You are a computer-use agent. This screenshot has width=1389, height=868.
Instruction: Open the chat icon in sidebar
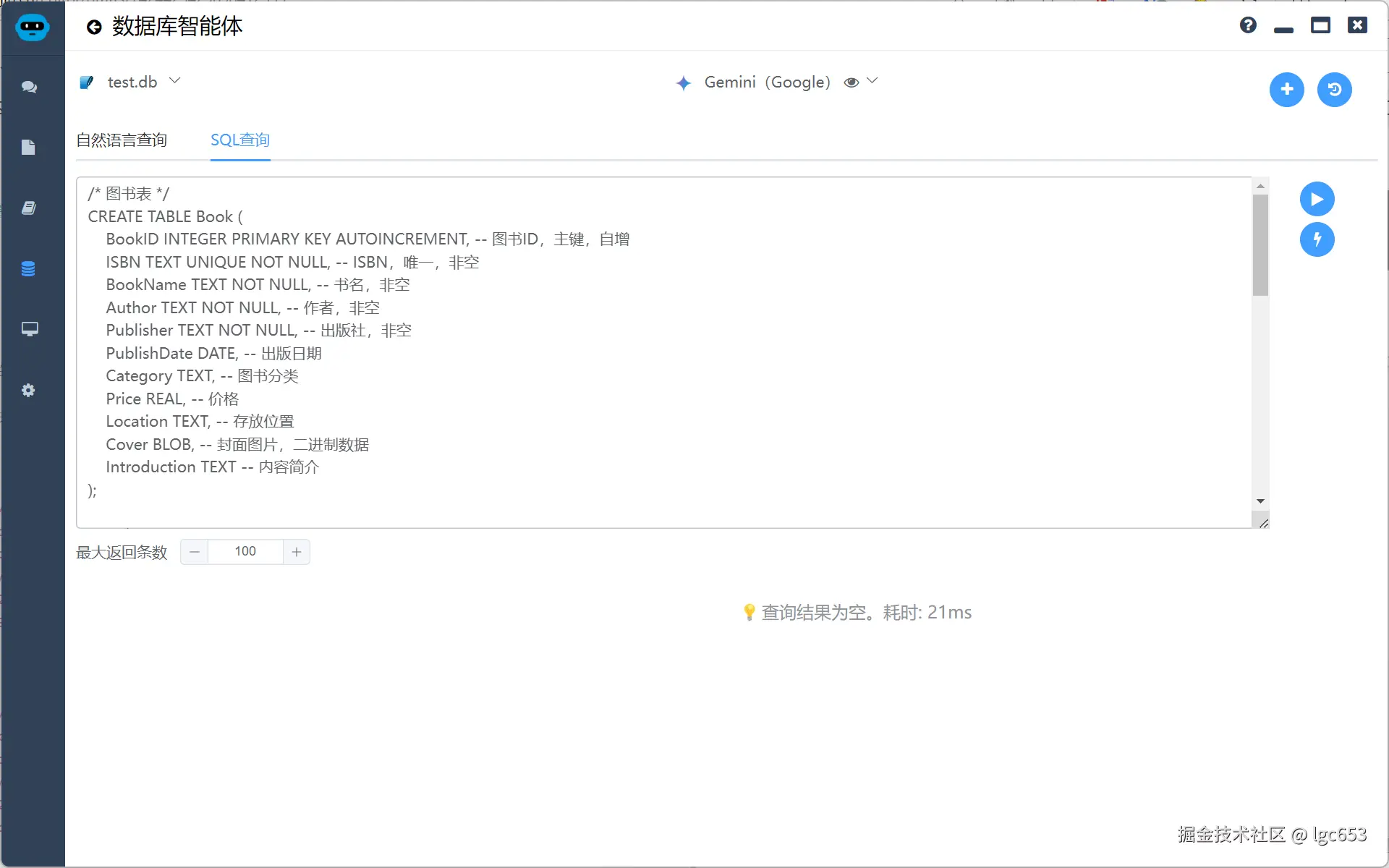pos(29,87)
